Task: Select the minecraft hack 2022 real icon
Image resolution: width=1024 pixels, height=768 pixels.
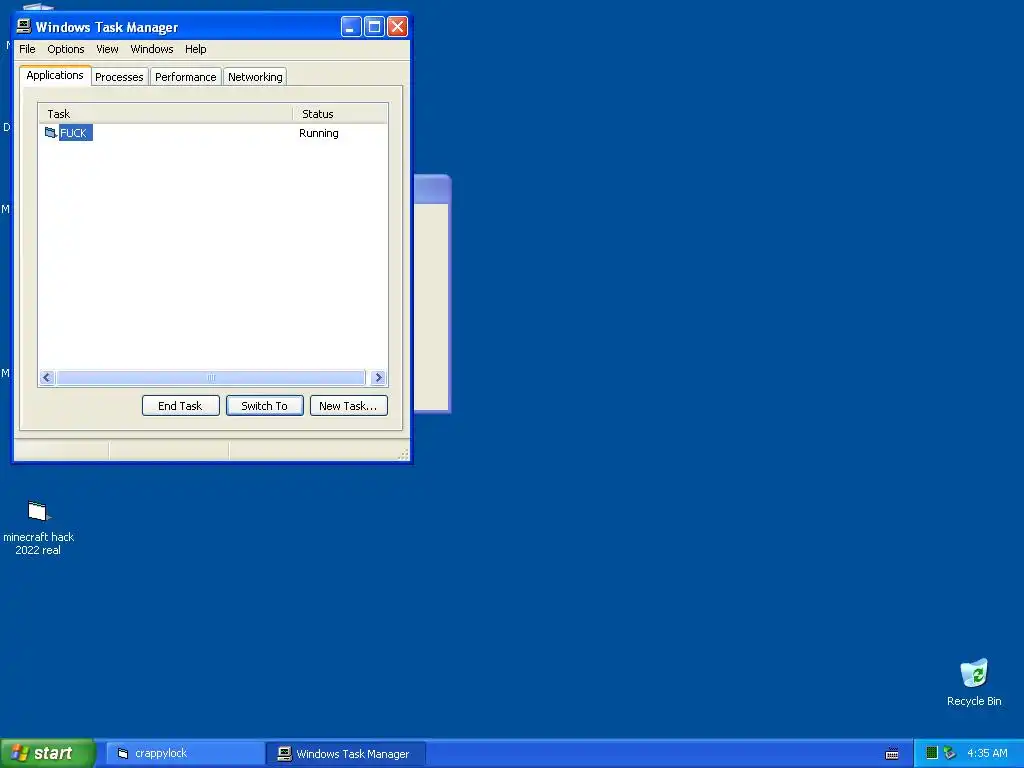Action: (x=38, y=528)
